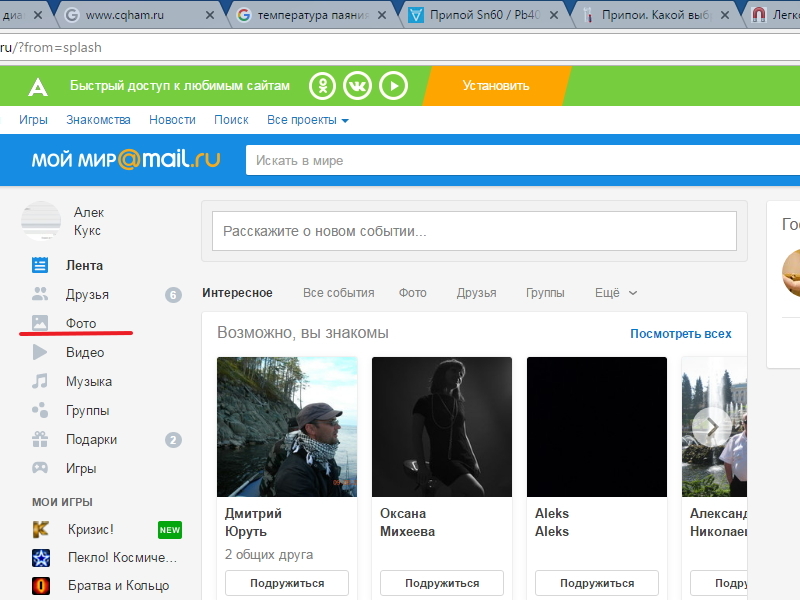Open the Музыка item in the sidebar
This screenshot has height=600, width=800.
(89, 382)
